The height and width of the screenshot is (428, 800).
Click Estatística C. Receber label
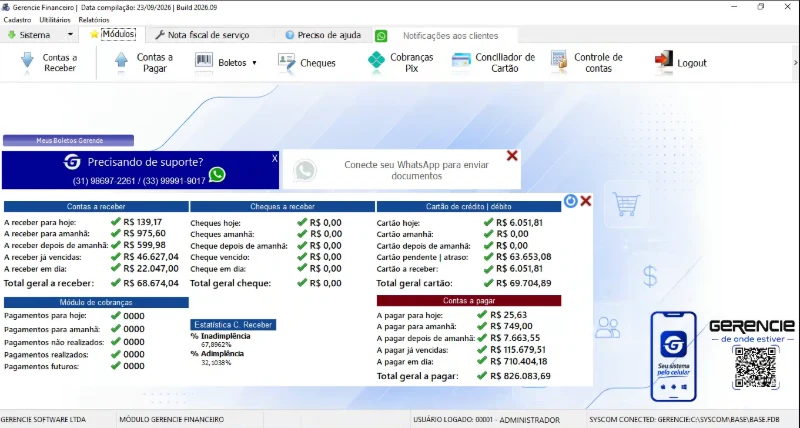233,324
